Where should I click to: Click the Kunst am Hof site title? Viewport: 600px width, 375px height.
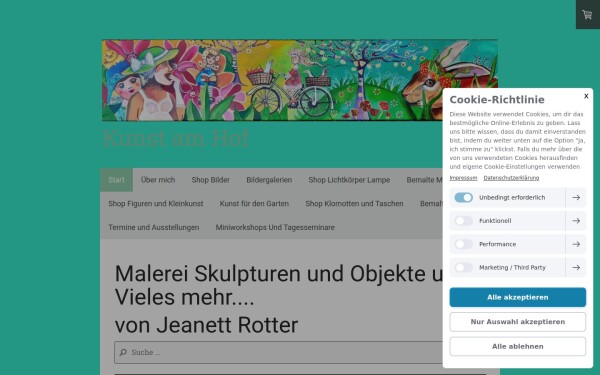[x=176, y=138]
